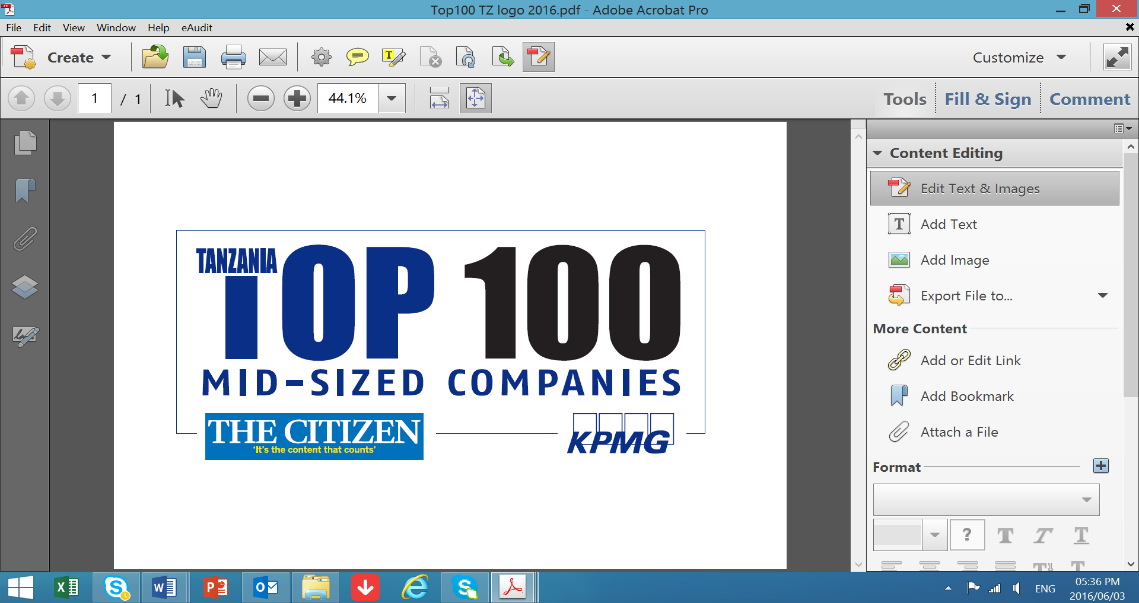Show the Bookmarks navigation panel
This screenshot has height=603, width=1139.
coord(25,191)
